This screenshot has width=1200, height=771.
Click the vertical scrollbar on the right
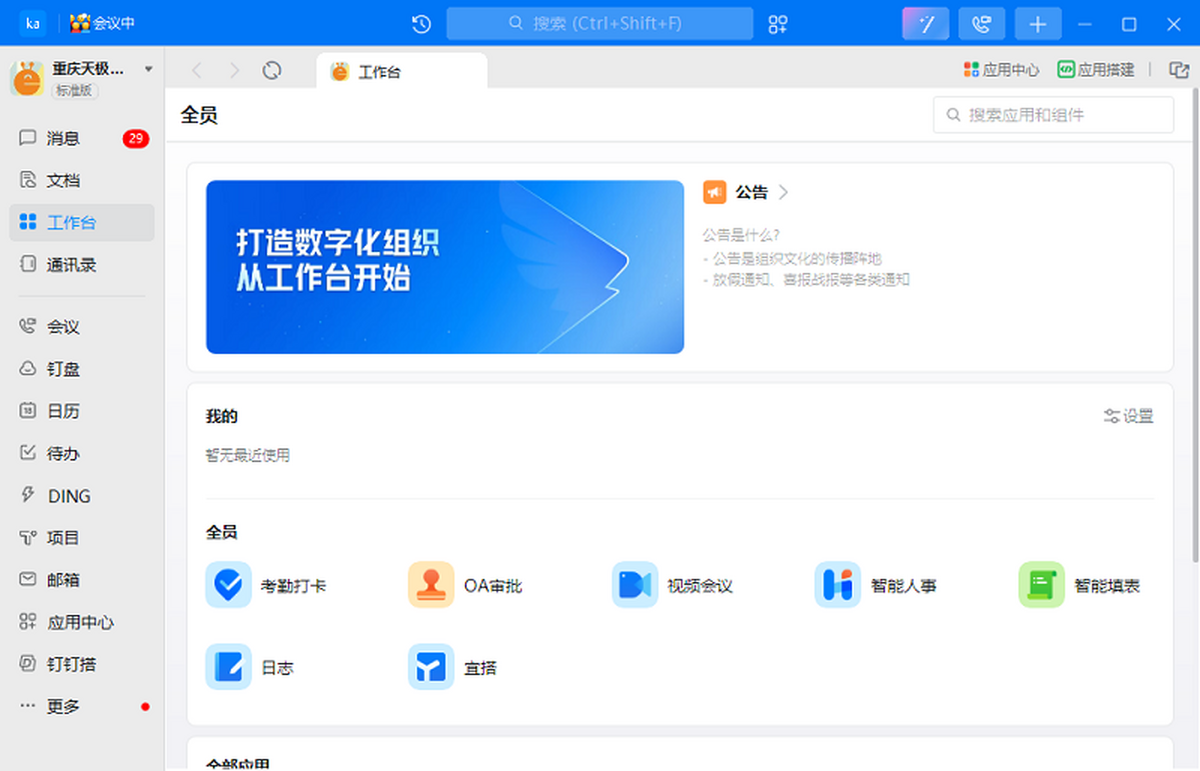click(x=1194, y=320)
